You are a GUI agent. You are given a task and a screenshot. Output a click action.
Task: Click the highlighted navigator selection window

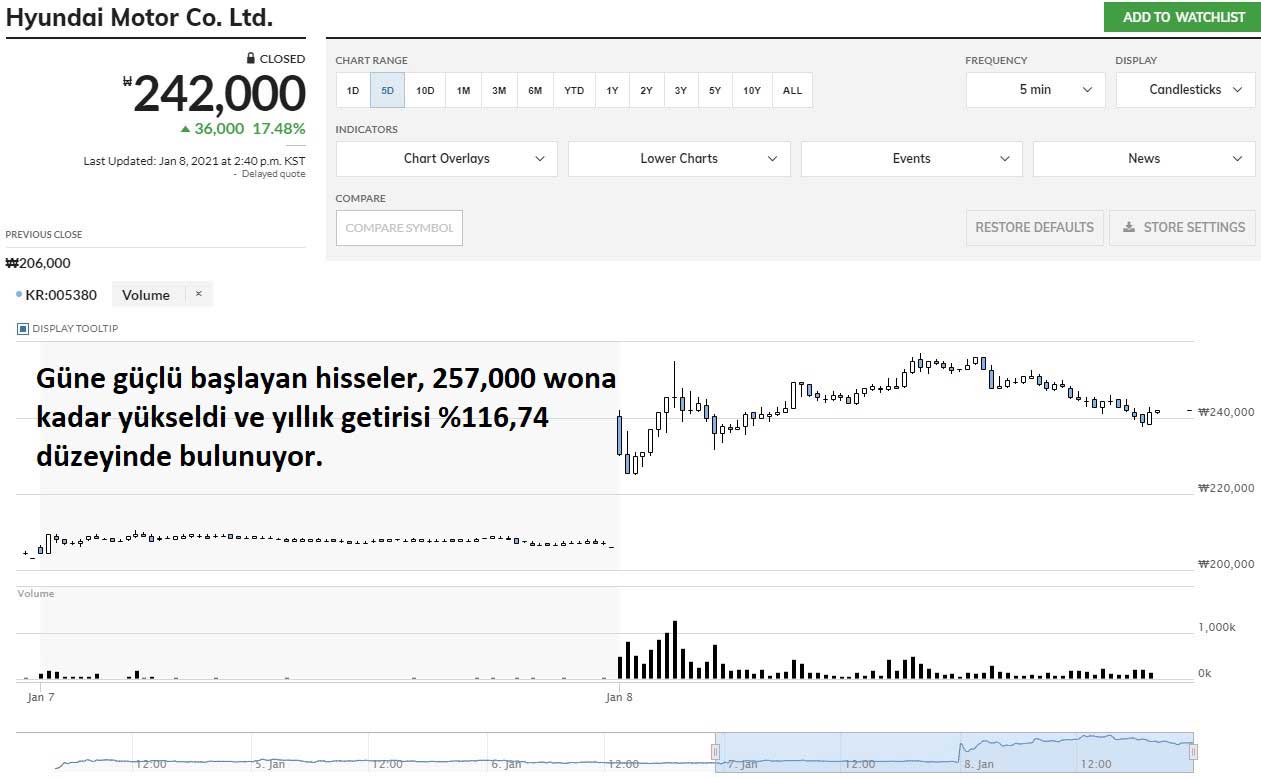tap(954, 751)
